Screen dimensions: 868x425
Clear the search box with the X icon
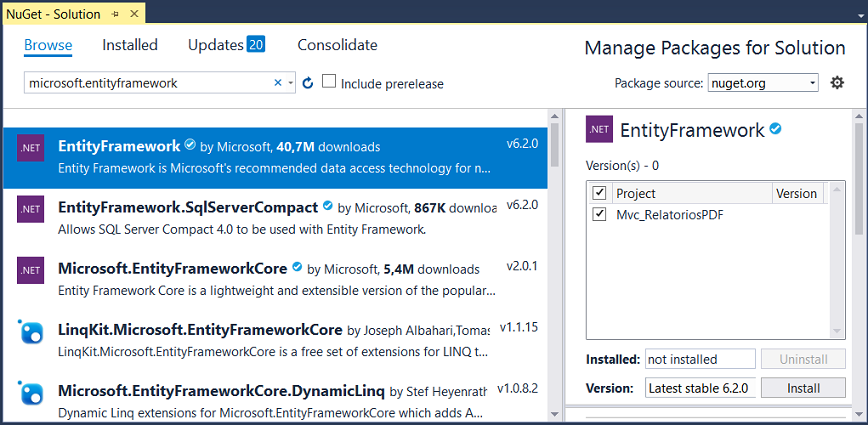click(x=278, y=83)
